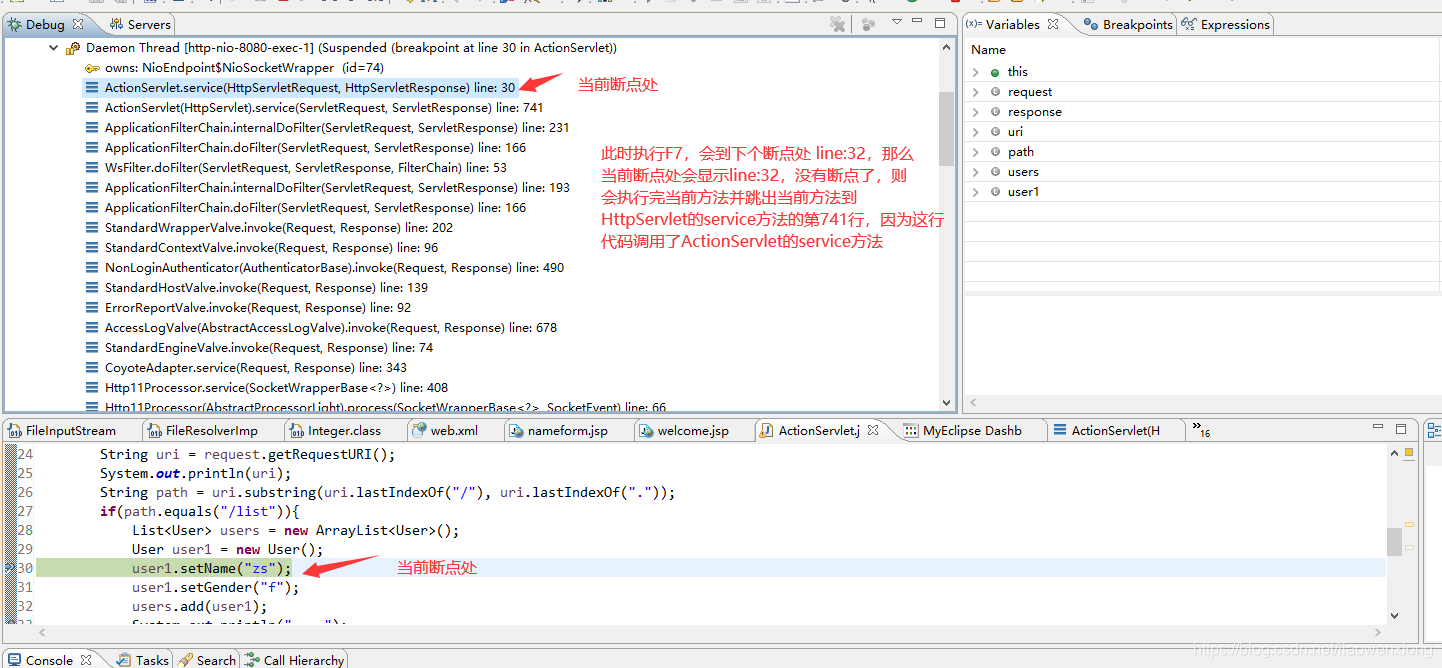Open the Debug view menu triangle

897,22
